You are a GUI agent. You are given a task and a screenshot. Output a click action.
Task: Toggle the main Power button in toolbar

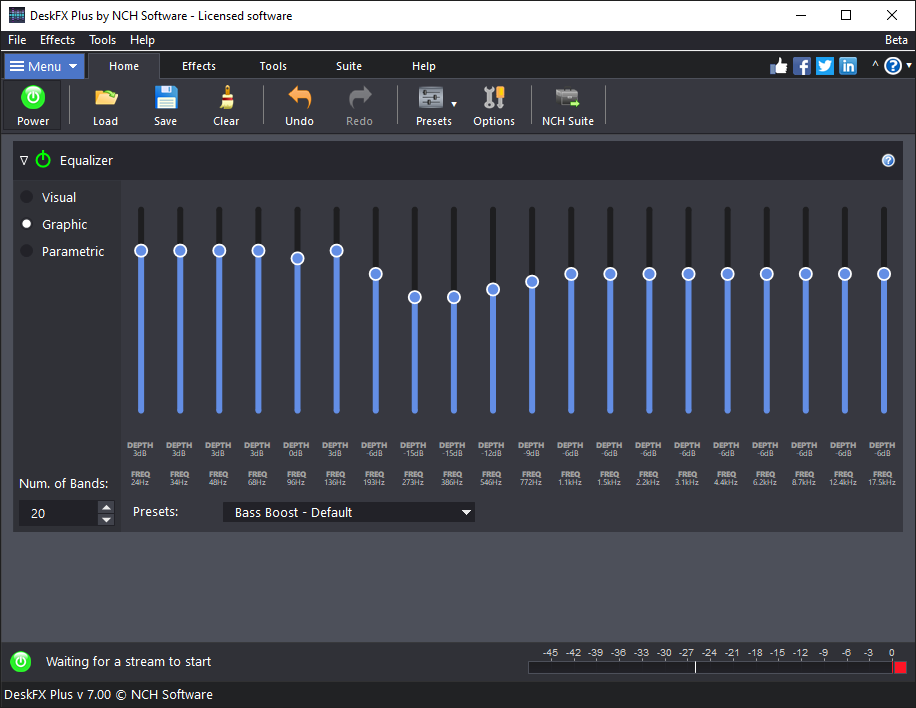[x=33, y=106]
